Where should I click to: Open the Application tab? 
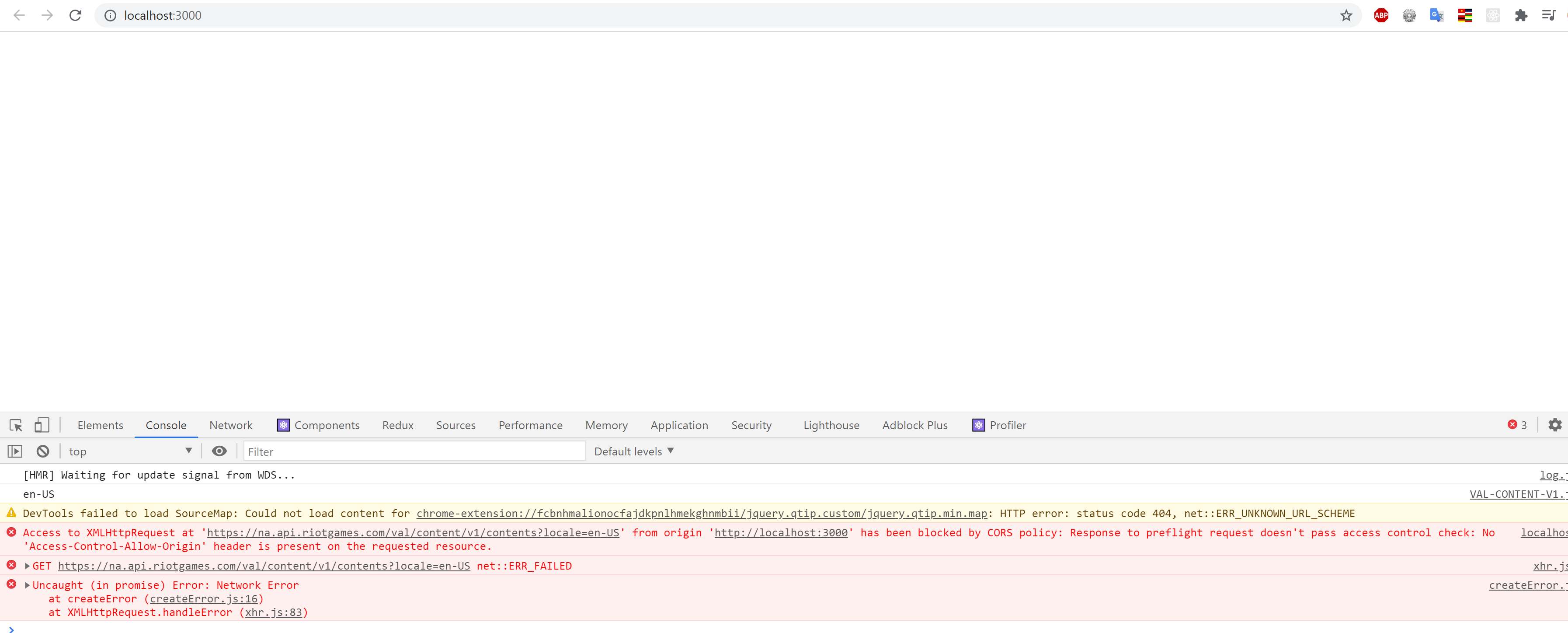[679, 425]
